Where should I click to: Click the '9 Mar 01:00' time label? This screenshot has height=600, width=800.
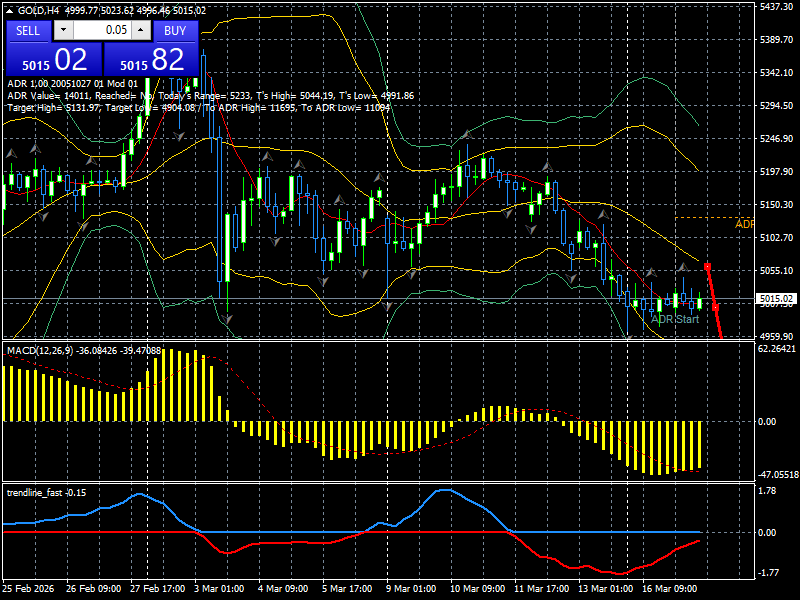pos(411,589)
